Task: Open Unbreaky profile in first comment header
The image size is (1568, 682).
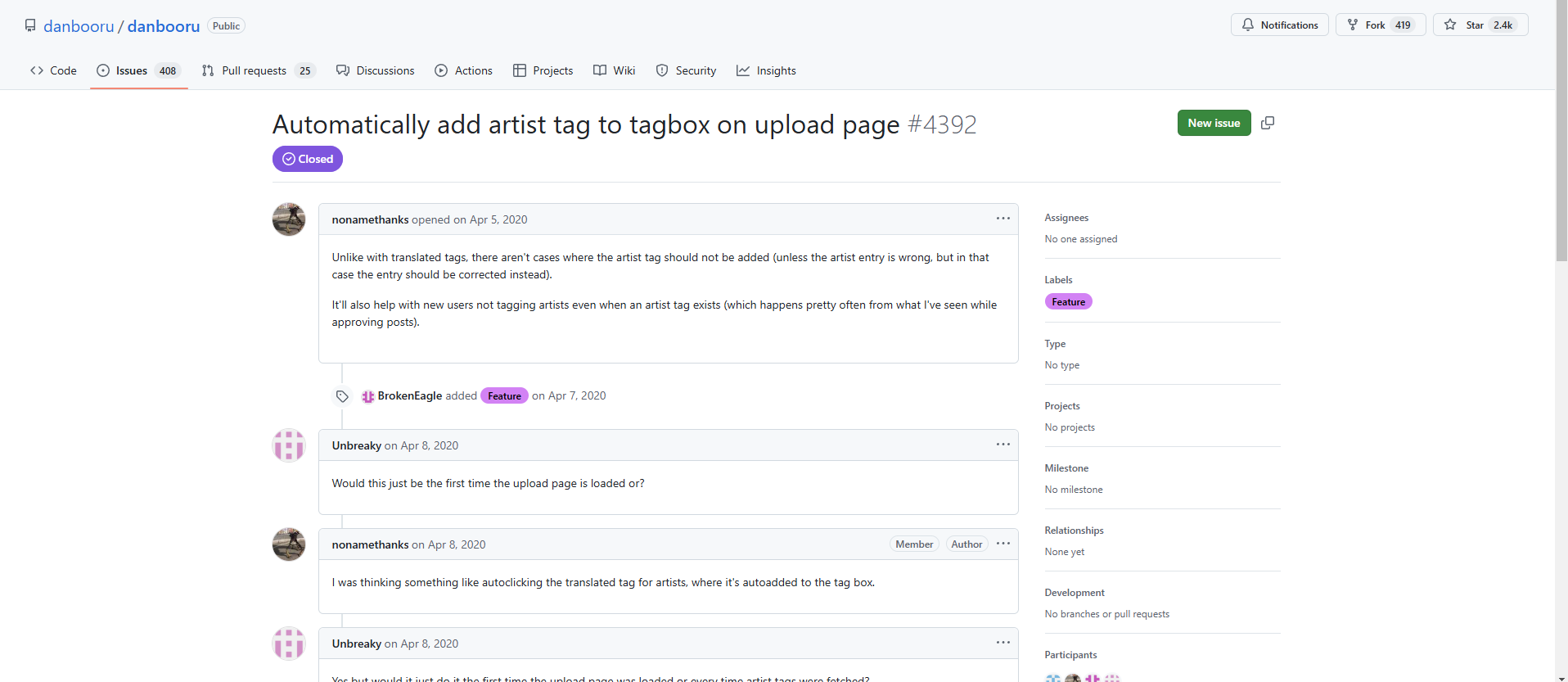Action: click(357, 445)
